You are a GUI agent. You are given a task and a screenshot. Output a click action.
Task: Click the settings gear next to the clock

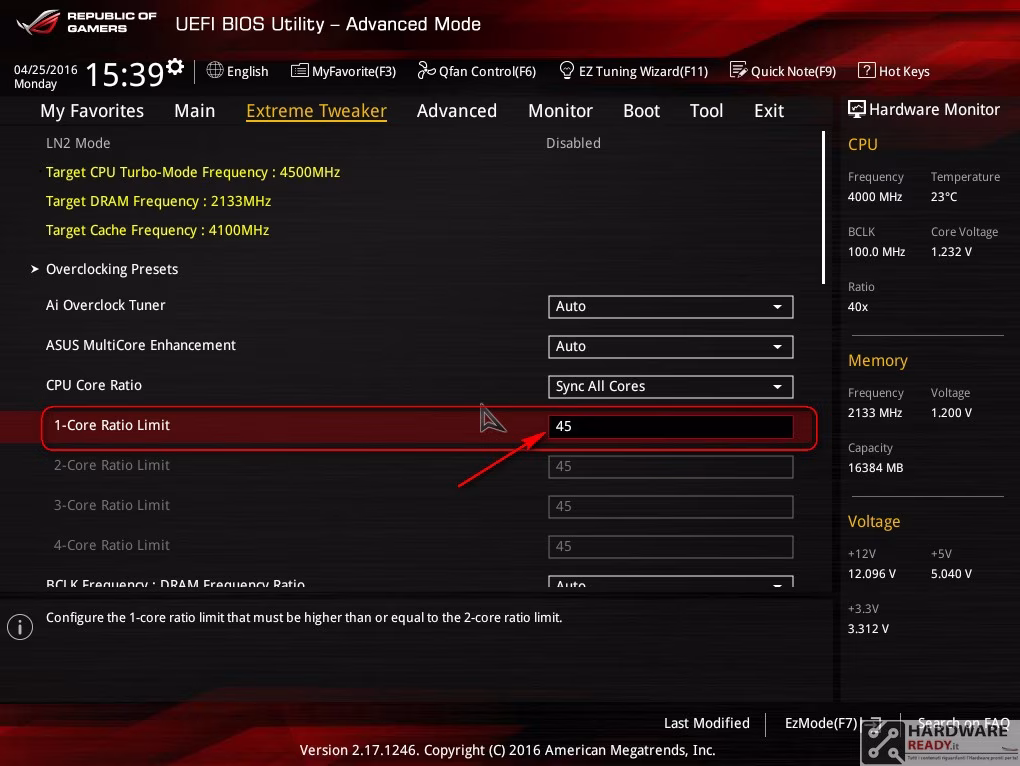[x=174, y=66]
